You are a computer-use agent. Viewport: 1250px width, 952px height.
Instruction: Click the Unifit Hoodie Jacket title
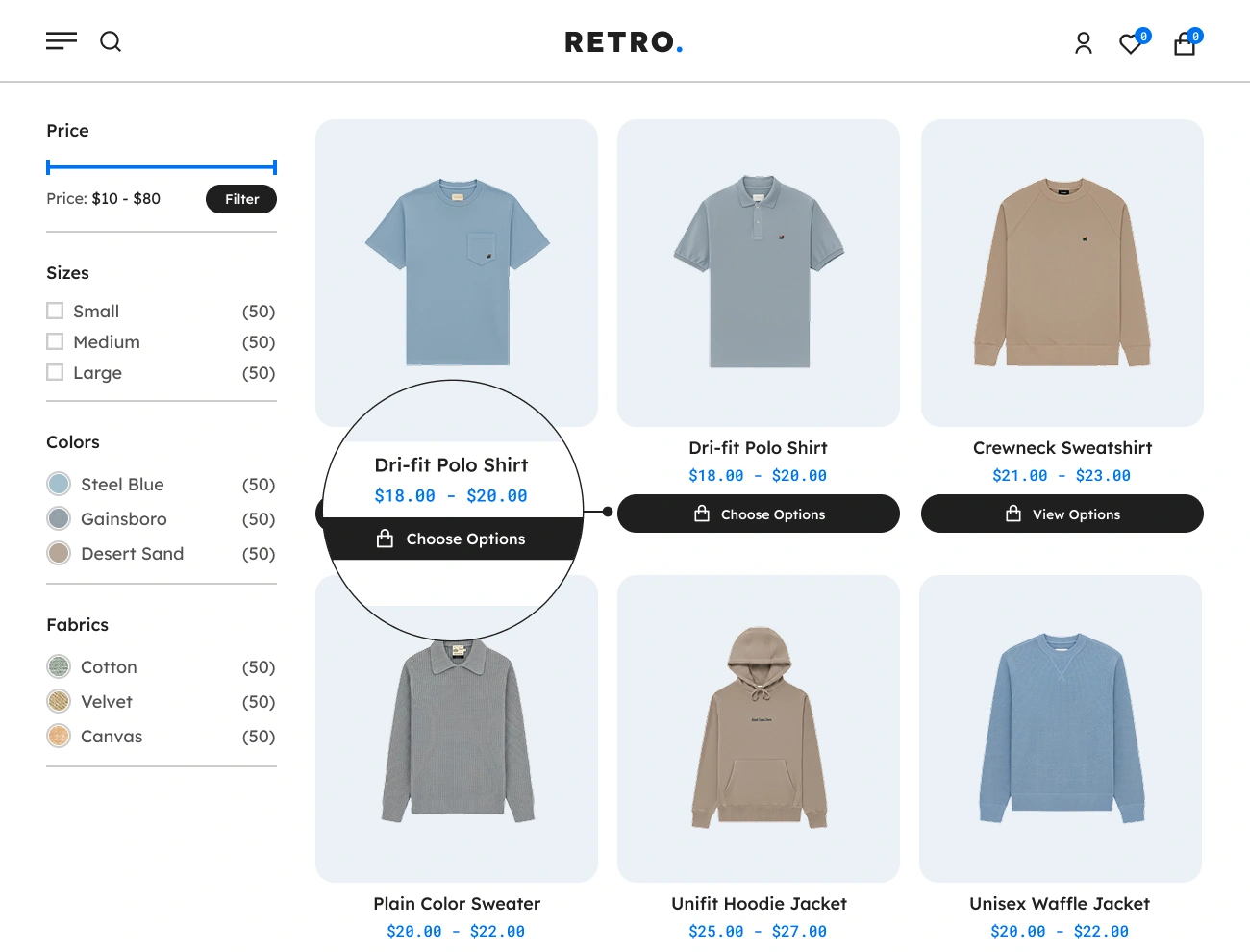(x=759, y=904)
